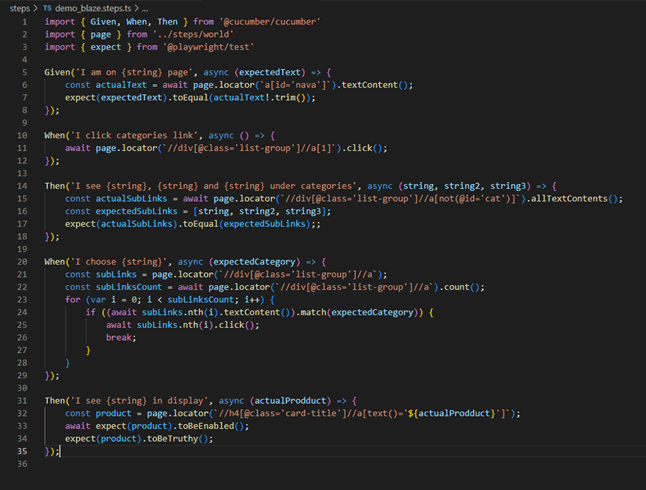Click the trim() call on line 7
This screenshot has width=646, height=490.
291,98
